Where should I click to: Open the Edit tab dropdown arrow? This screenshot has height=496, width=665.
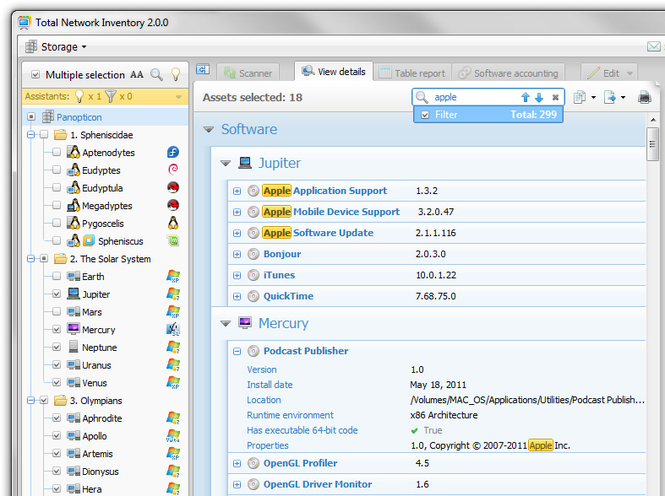click(630, 73)
